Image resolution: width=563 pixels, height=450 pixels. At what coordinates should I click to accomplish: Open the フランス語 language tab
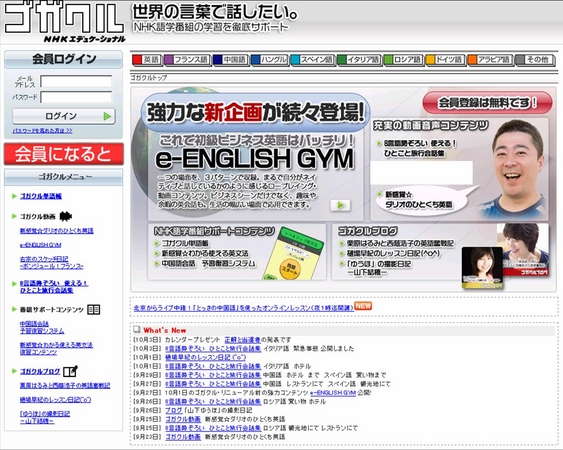tap(187, 60)
